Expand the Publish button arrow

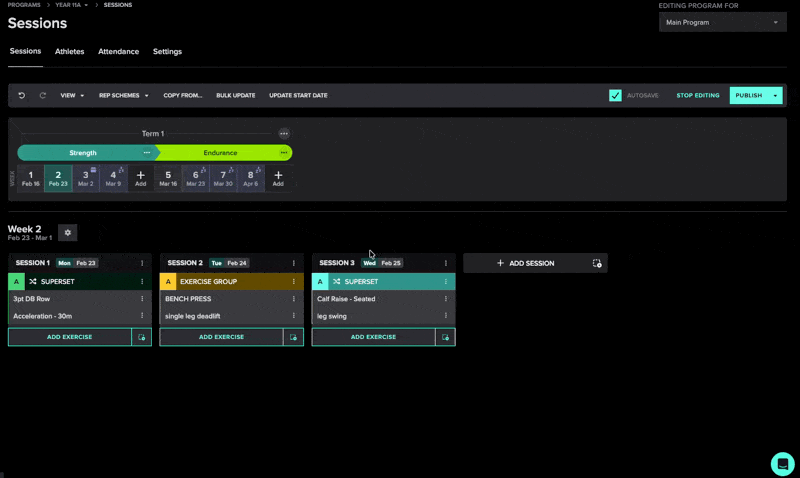tap(775, 95)
